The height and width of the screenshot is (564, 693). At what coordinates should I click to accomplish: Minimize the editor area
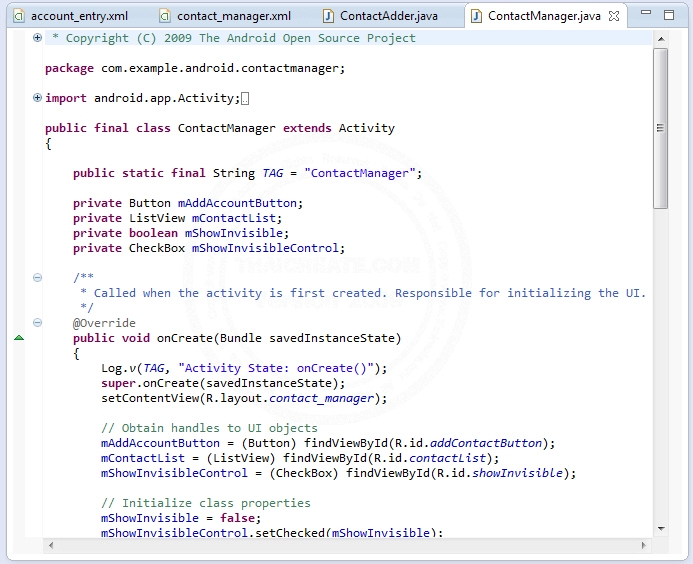pos(646,13)
